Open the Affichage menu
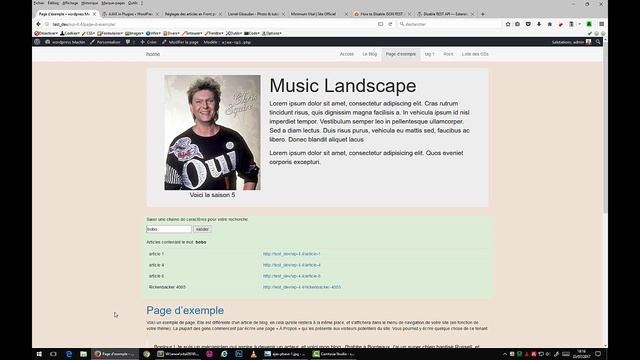Screen dimensions: 640x360 pos(70,3)
